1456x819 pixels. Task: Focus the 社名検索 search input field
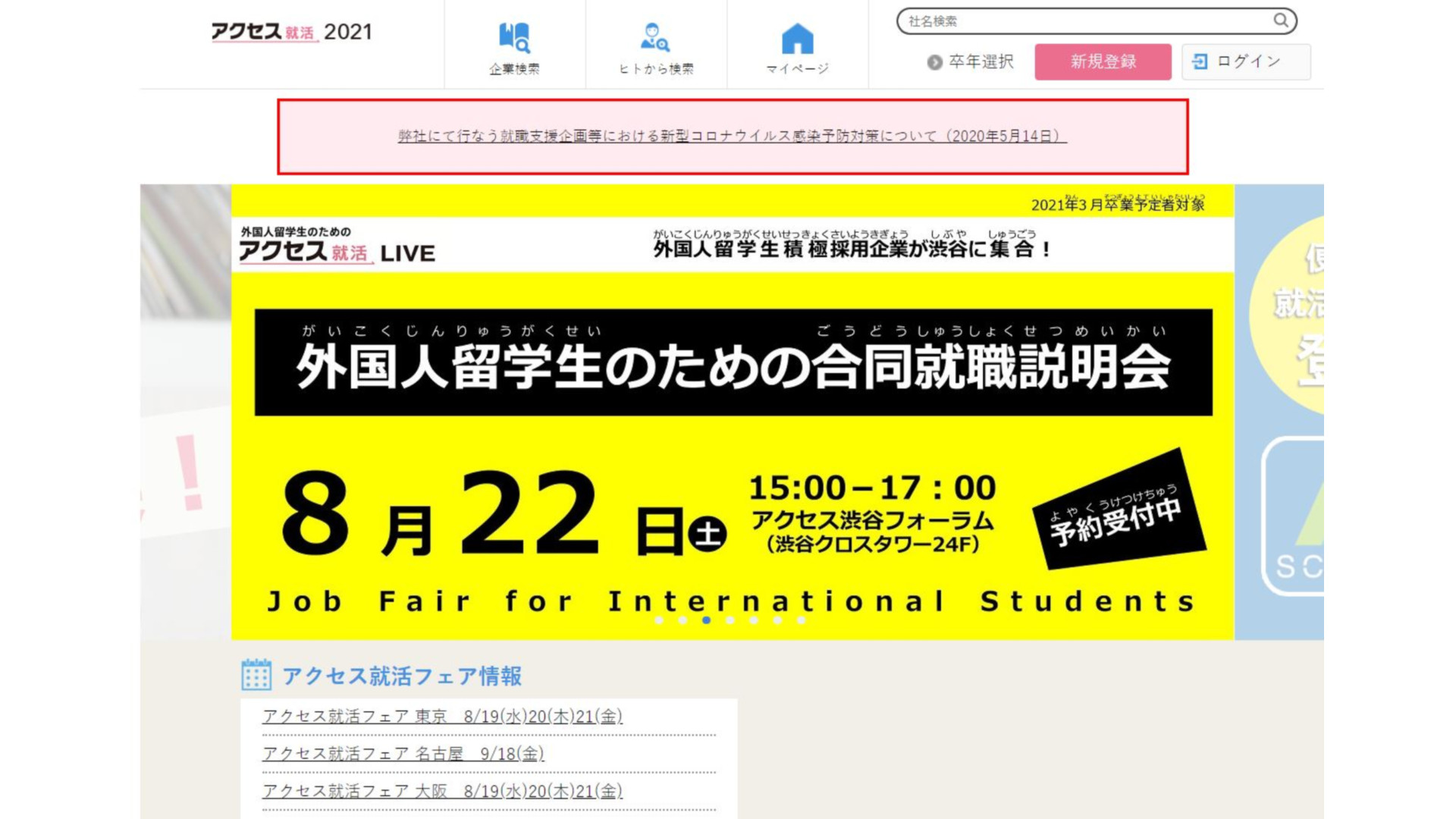(x=1084, y=21)
